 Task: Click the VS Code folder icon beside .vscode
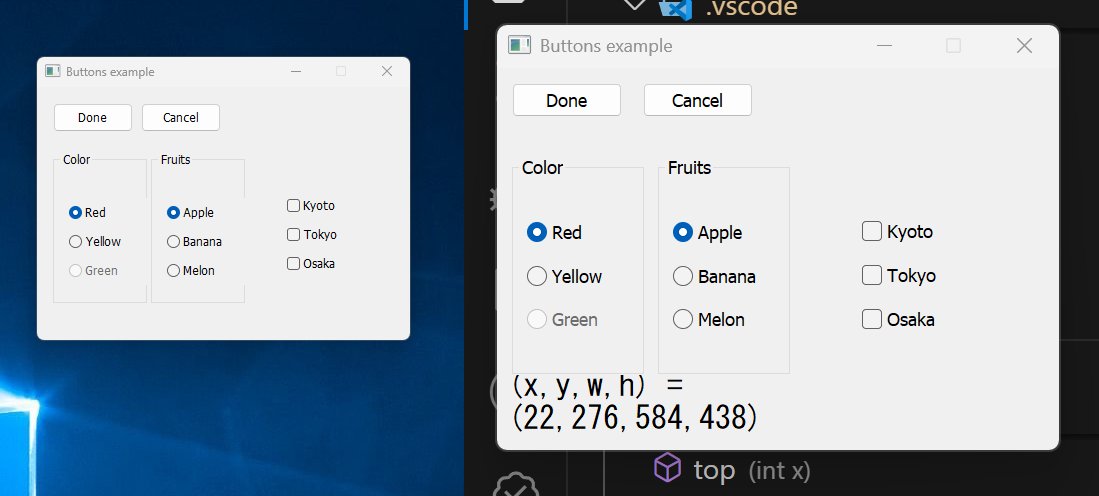click(x=676, y=8)
